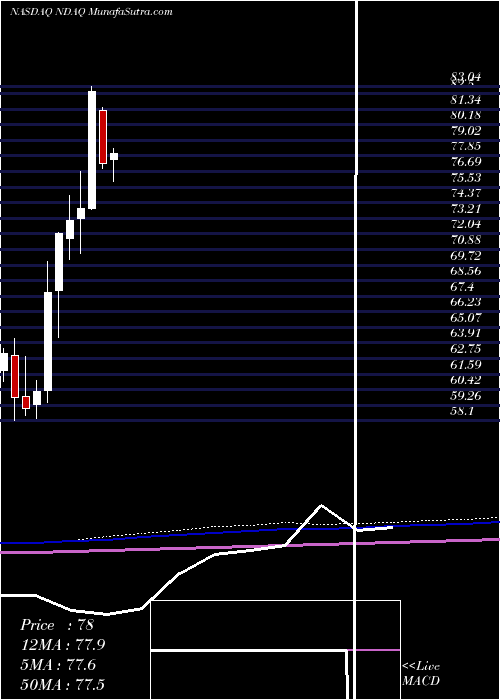Click the 65.07 price level label
Screen dimensions: 500x700
(466, 317)
